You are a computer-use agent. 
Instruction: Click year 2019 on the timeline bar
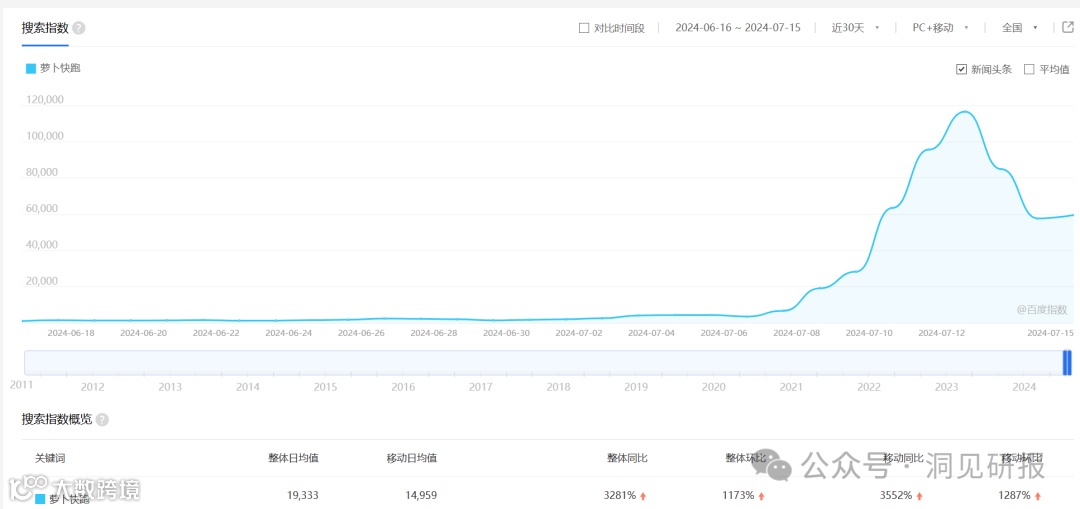[x=635, y=387]
